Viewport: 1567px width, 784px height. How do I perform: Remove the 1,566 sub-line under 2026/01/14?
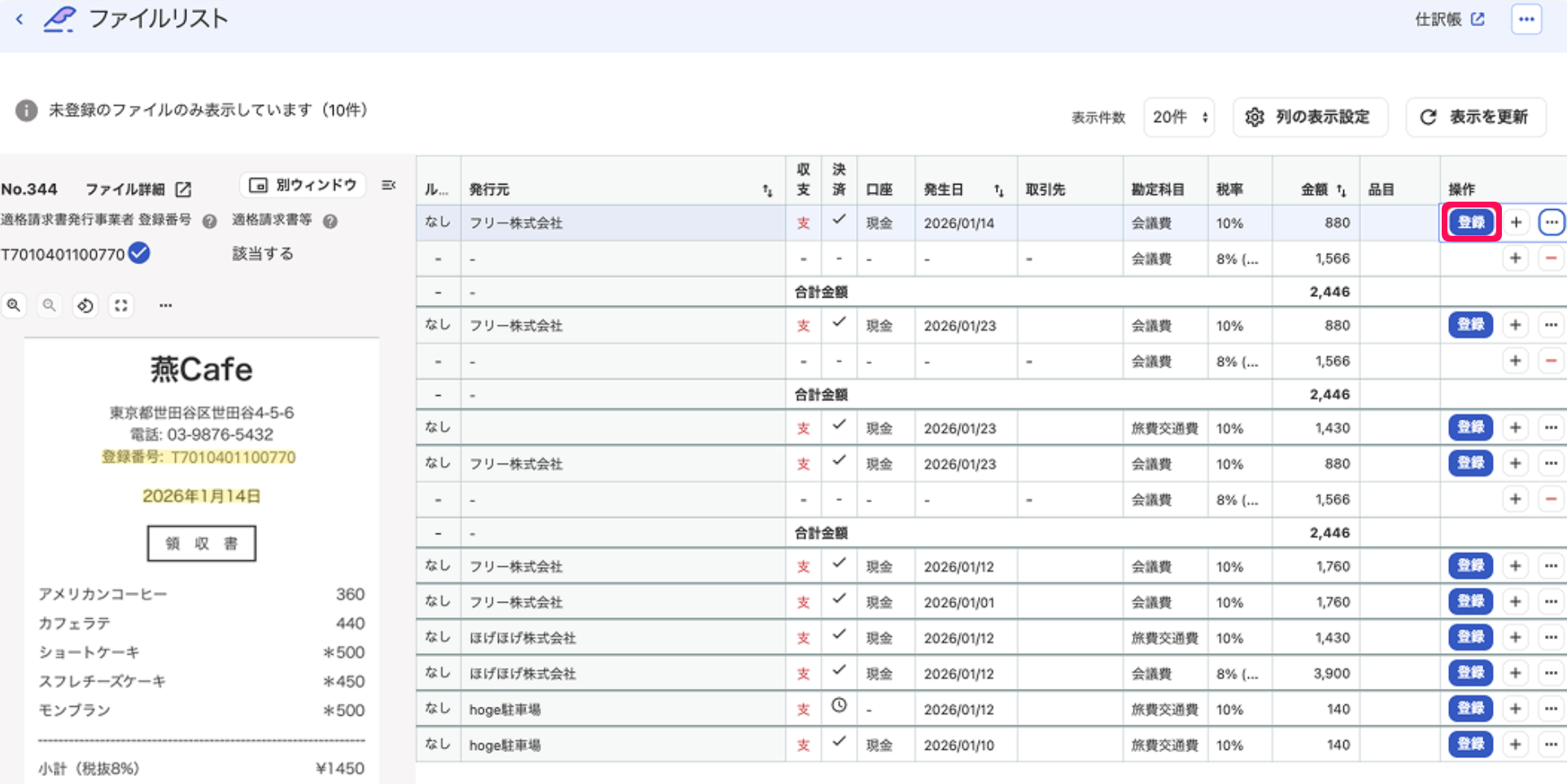click(x=1552, y=259)
